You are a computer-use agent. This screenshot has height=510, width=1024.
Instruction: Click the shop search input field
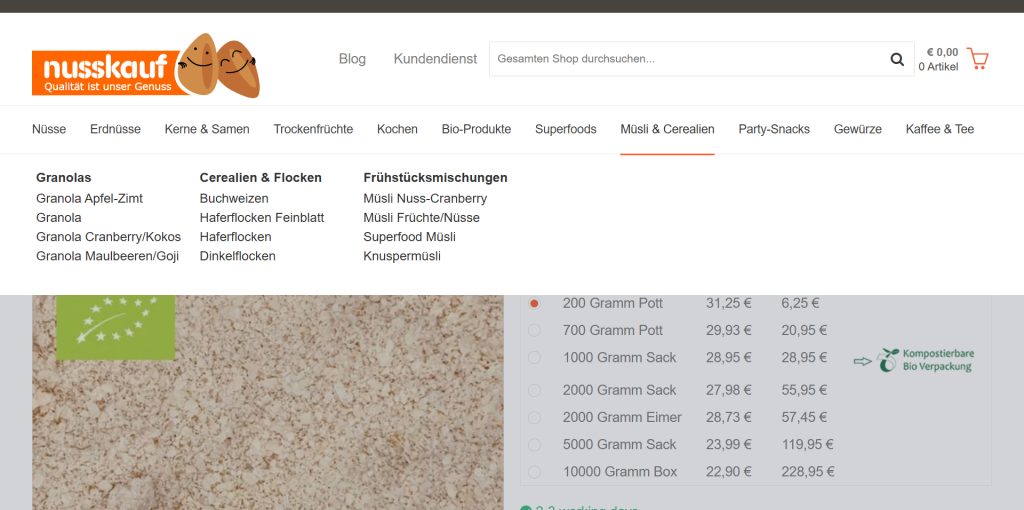[x=685, y=59]
